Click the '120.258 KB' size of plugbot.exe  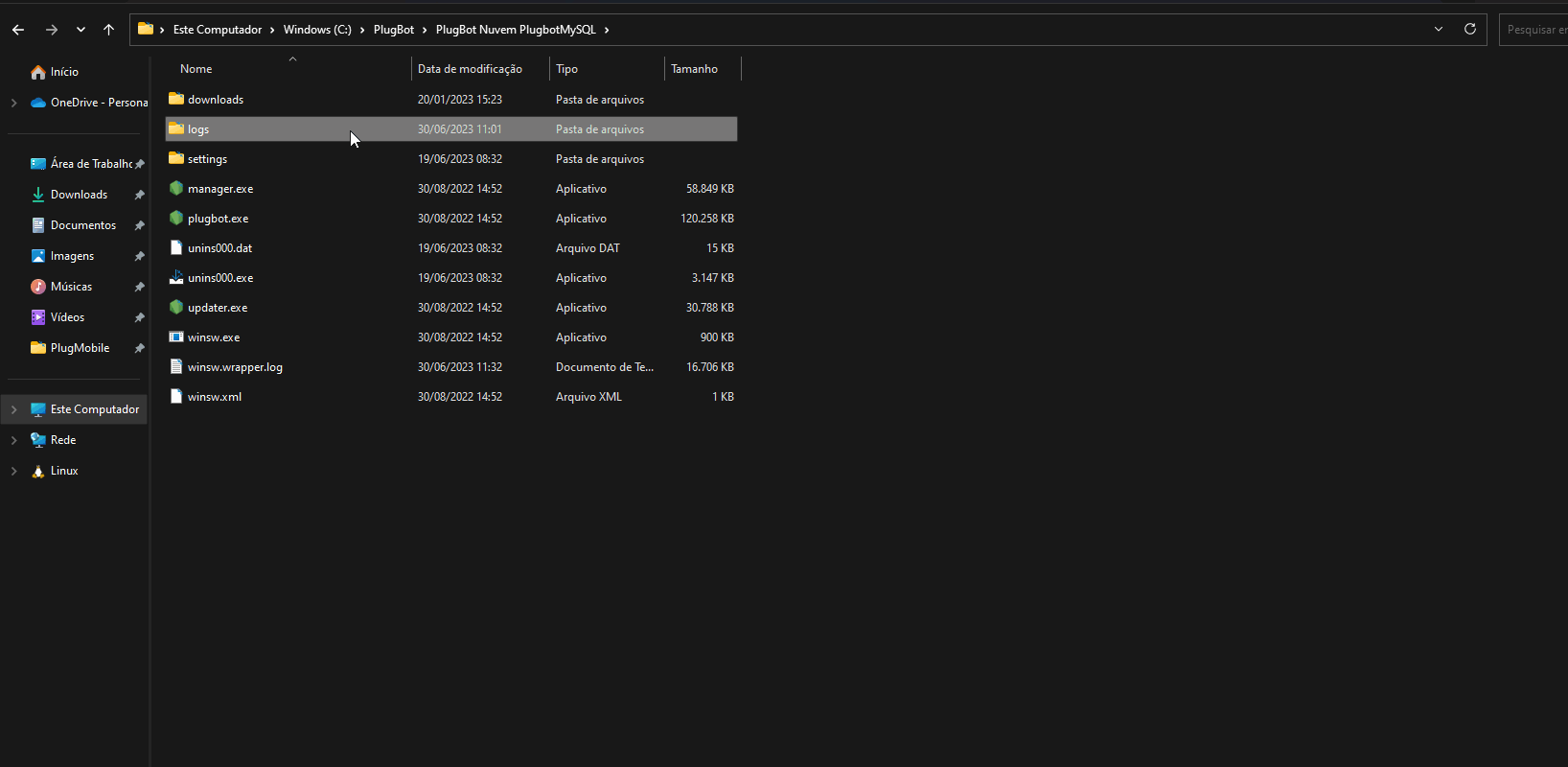(x=706, y=219)
